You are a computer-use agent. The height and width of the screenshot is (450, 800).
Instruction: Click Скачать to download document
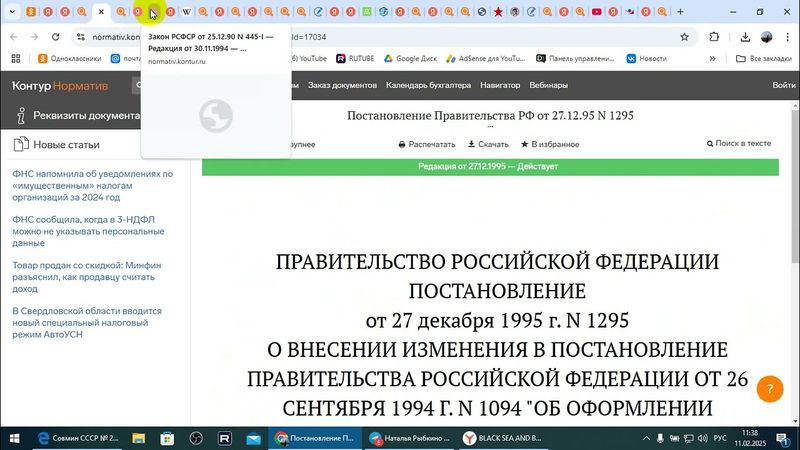488,144
